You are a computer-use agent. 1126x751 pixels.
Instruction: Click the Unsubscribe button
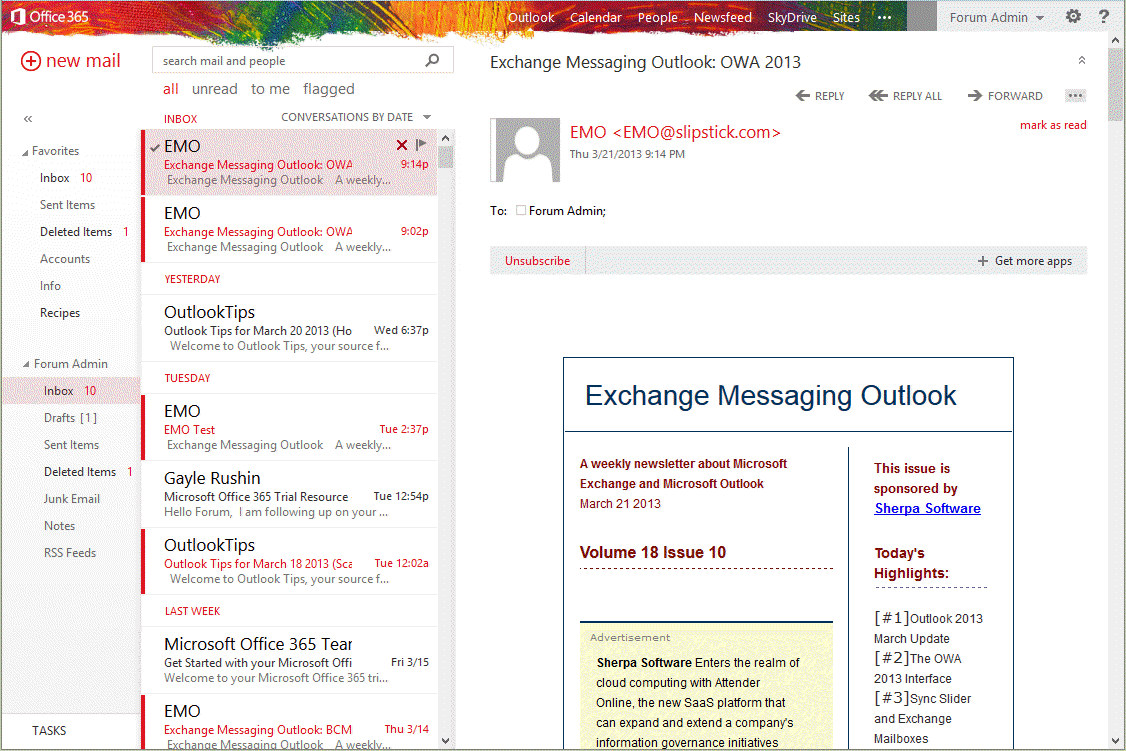point(537,261)
